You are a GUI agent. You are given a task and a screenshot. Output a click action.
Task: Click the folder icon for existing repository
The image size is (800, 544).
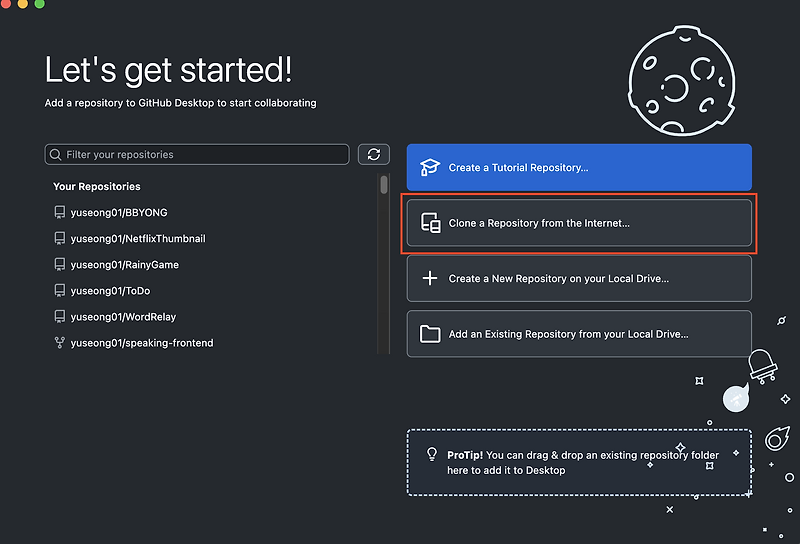[x=430, y=334]
